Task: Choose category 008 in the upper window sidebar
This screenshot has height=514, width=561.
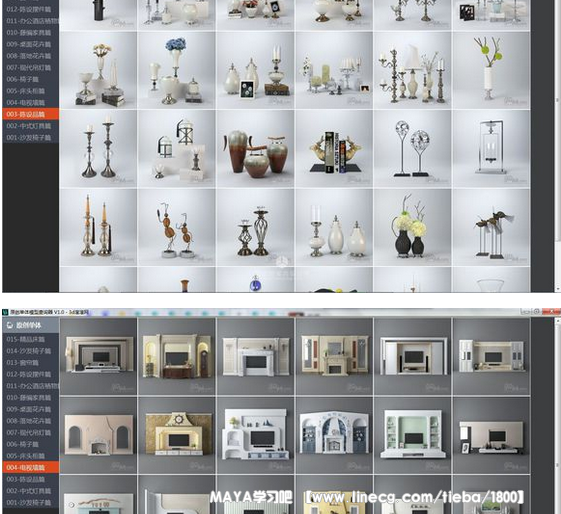Action: click(x=31, y=56)
